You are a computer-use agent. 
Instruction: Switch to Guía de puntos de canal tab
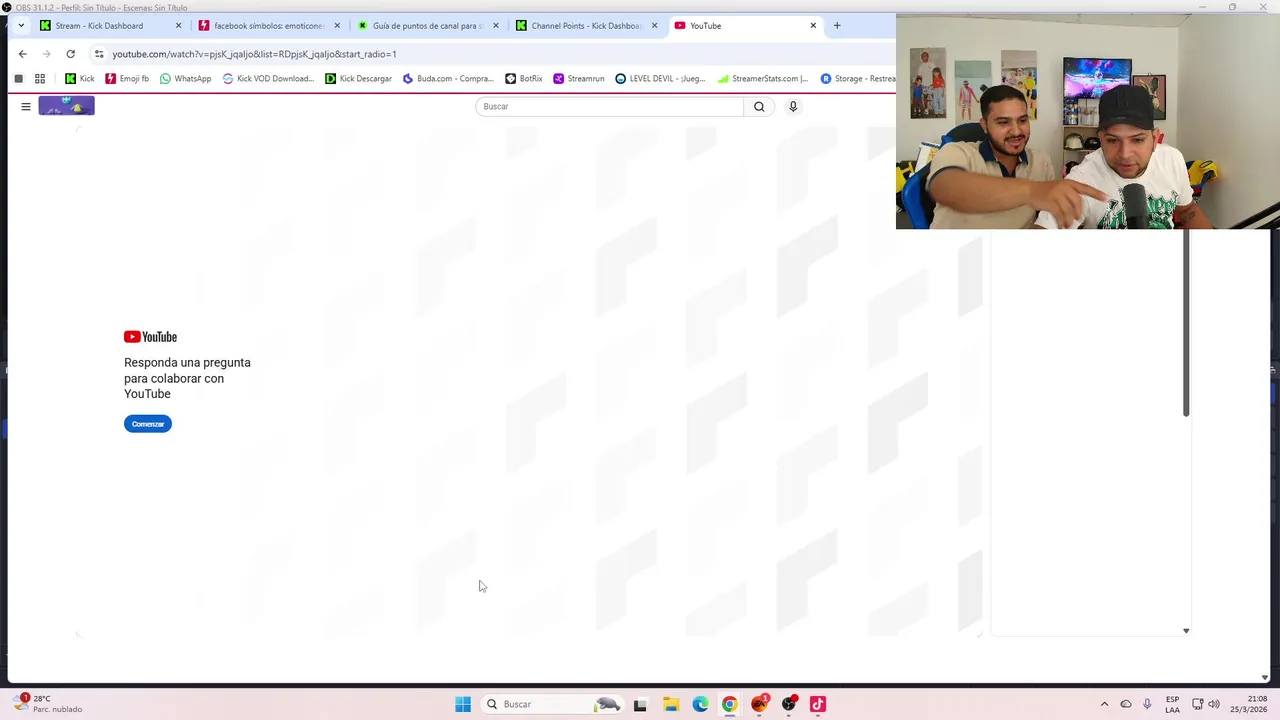click(x=428, y=26)
